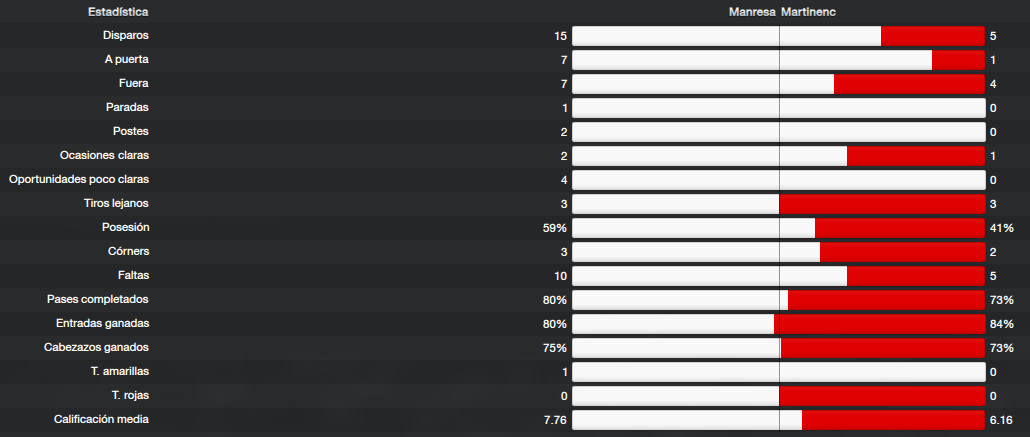Screen dimensions: 1030x437
Task: Click Oportunidades poco claras row label
Action: (79, 179)
